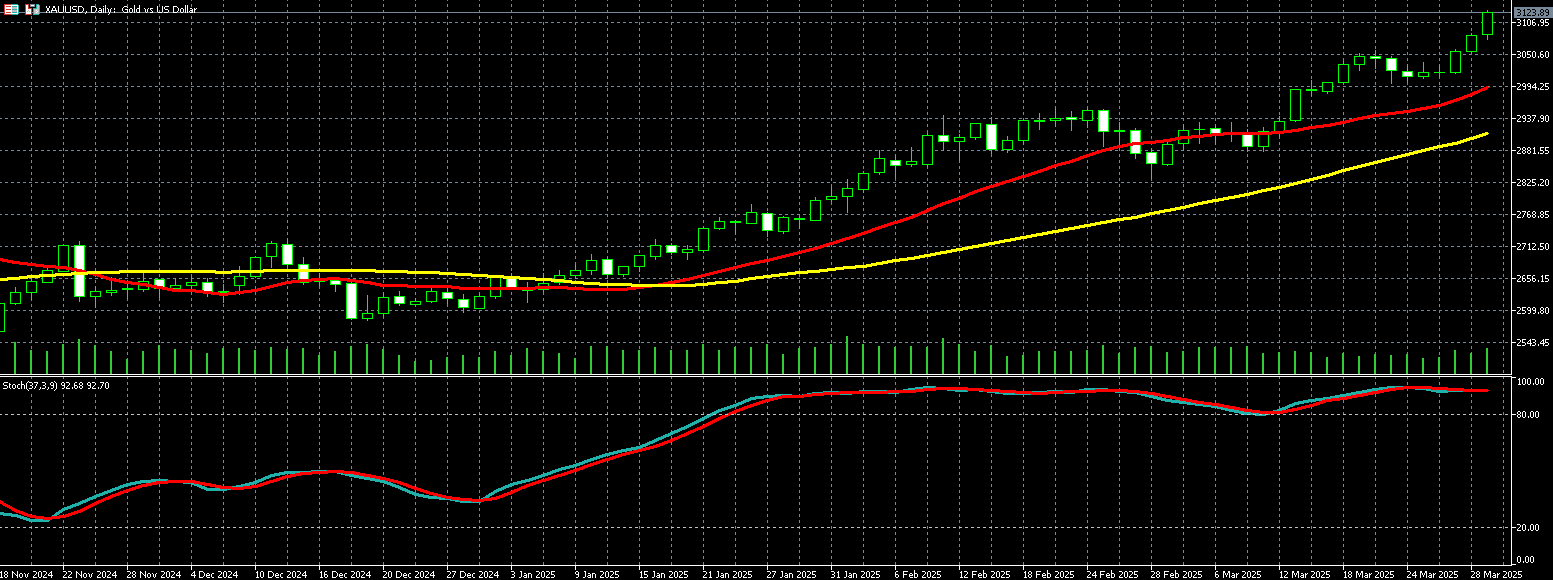Select the stochastic oscillator line at its peak

(1410, 387)
